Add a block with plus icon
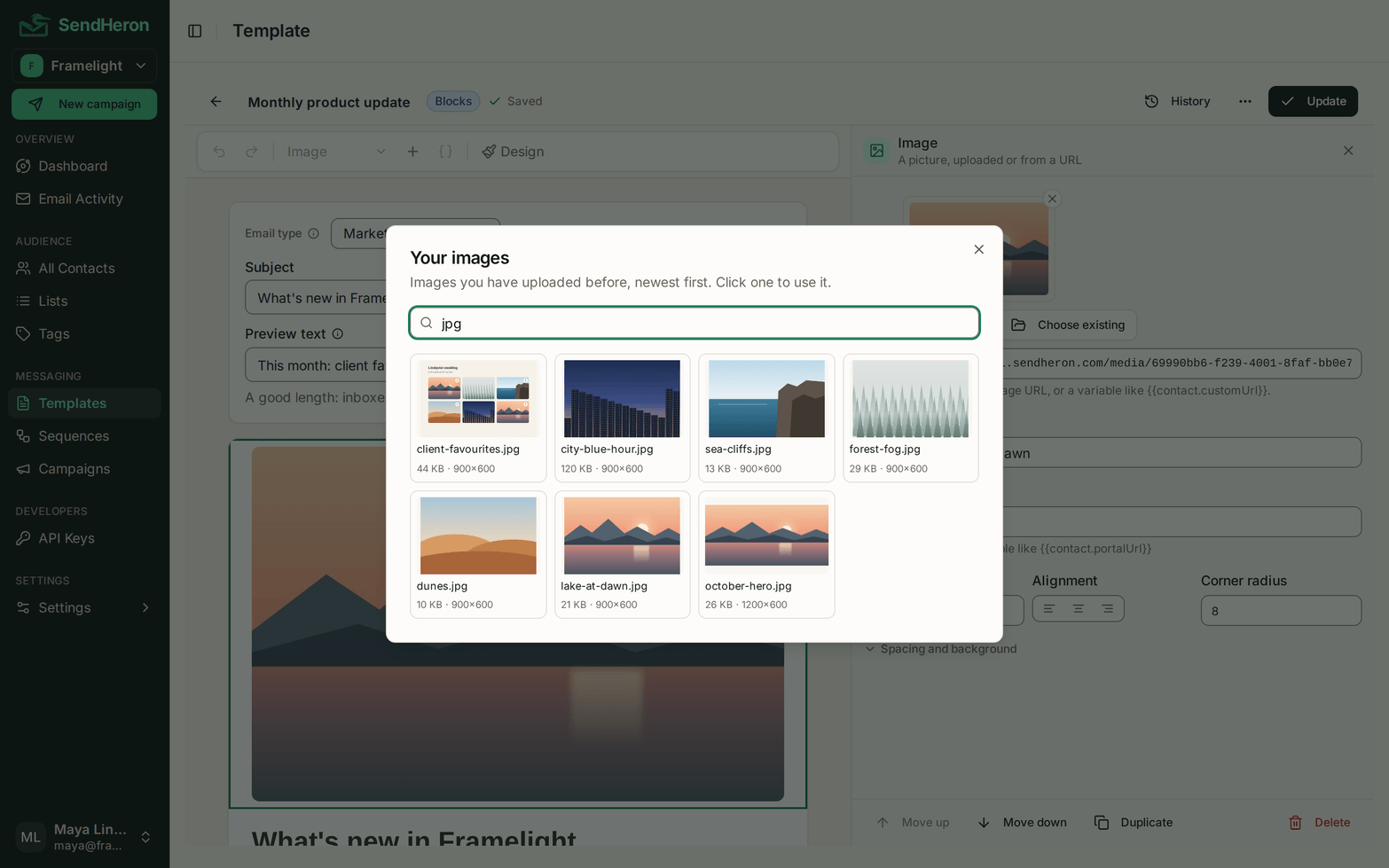Screen dimensions: 1389x868 click(412, 152)
